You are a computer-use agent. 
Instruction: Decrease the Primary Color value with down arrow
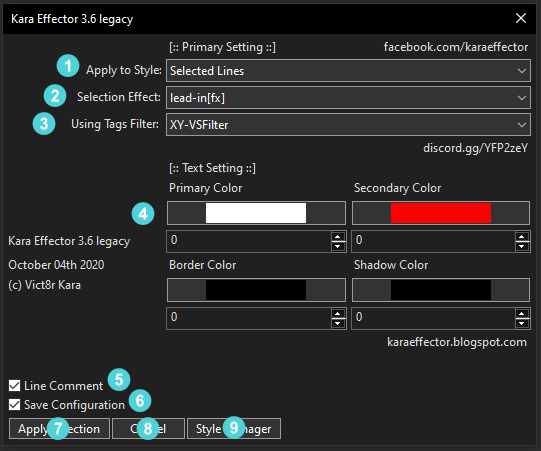coord(338,246)
